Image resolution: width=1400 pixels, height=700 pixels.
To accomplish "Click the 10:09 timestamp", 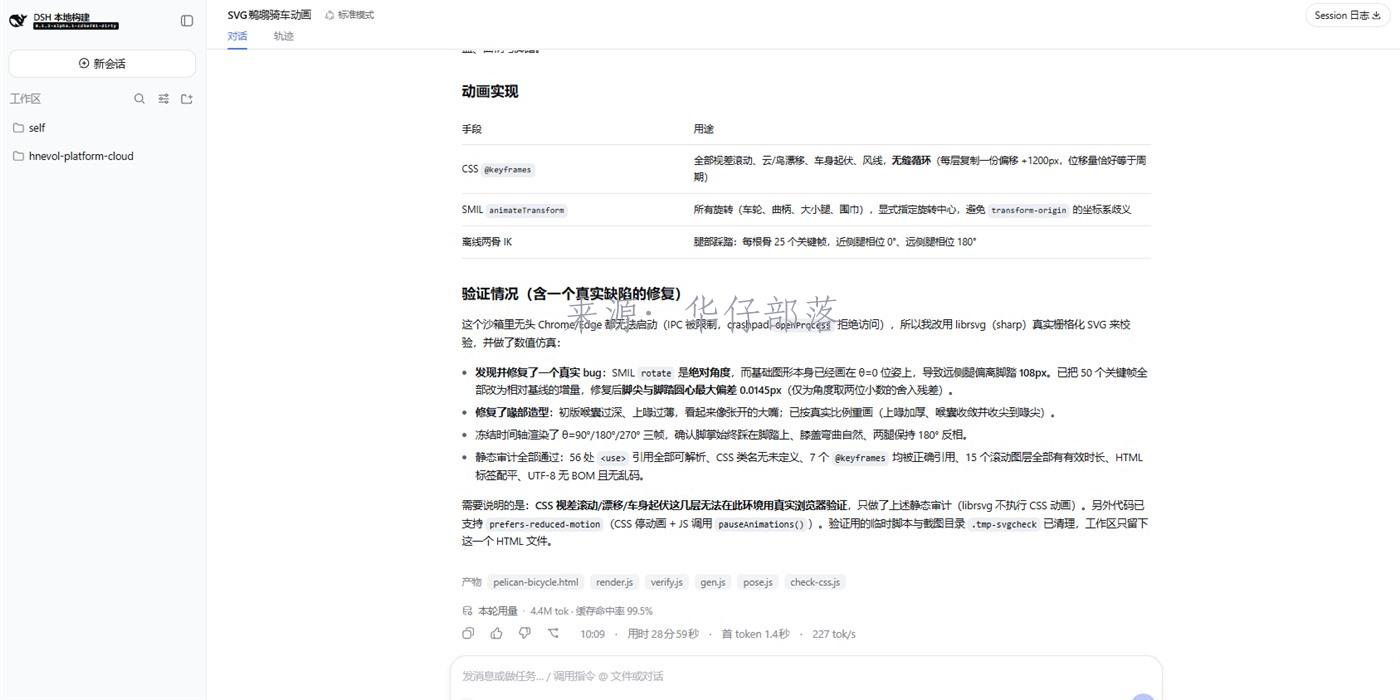I will click(593, 634).
